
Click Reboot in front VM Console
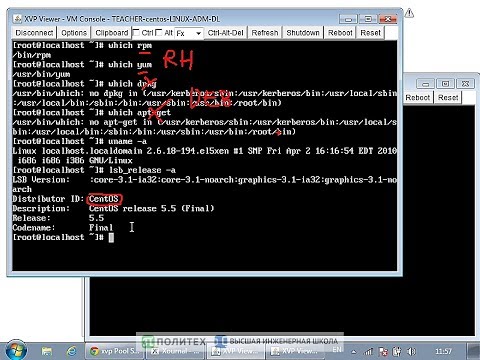pyautogui.click(x=340, y=33)
